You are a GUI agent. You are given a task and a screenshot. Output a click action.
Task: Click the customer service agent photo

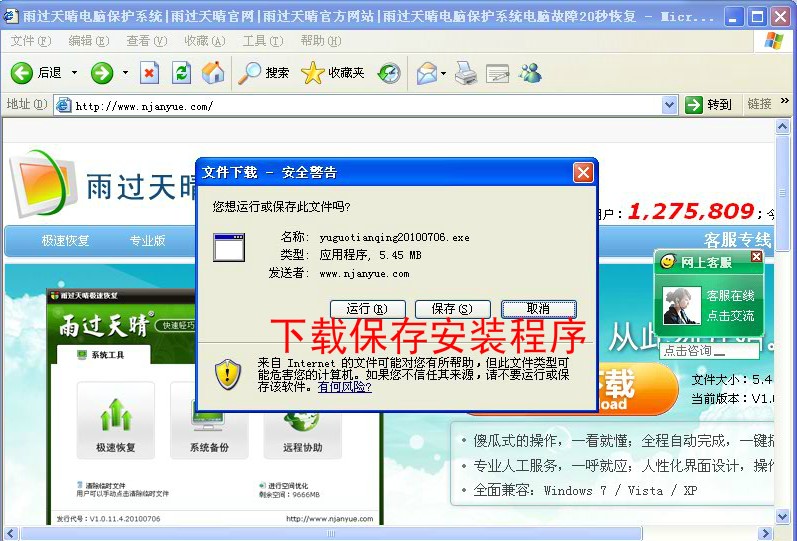point(682,306)
